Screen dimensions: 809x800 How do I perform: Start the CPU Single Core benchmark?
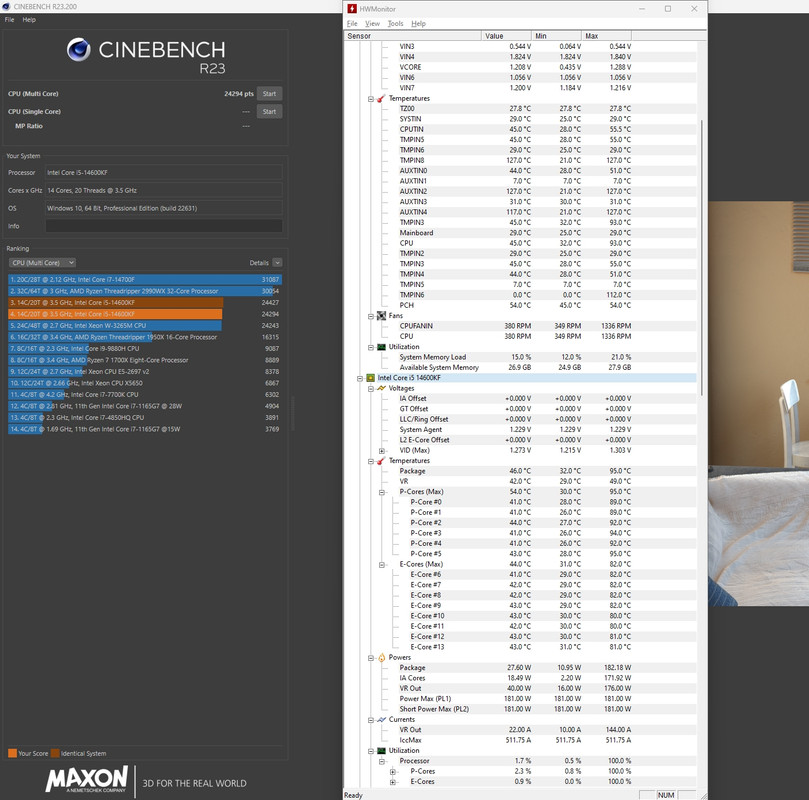tap(269, 111)
